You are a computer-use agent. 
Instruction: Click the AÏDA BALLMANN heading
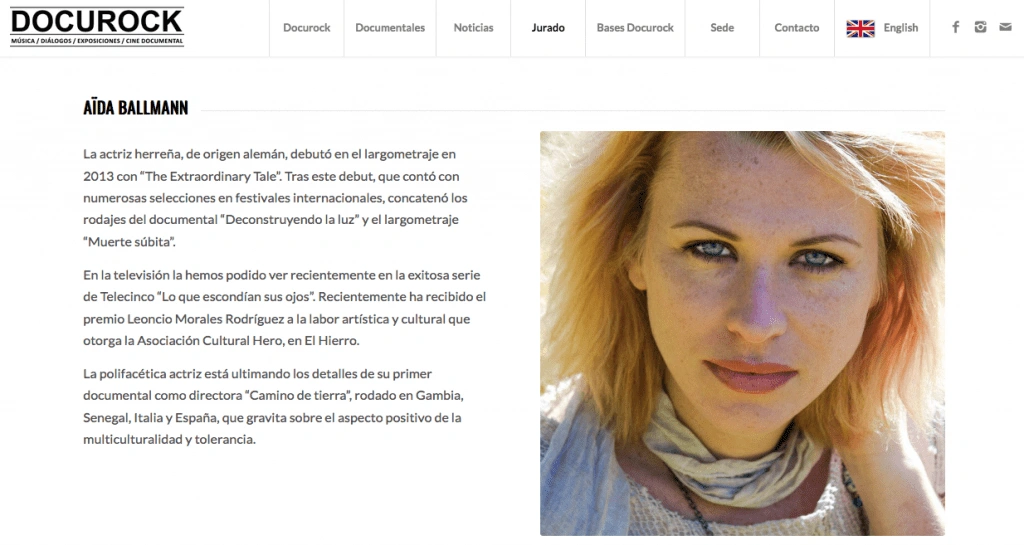135,108
